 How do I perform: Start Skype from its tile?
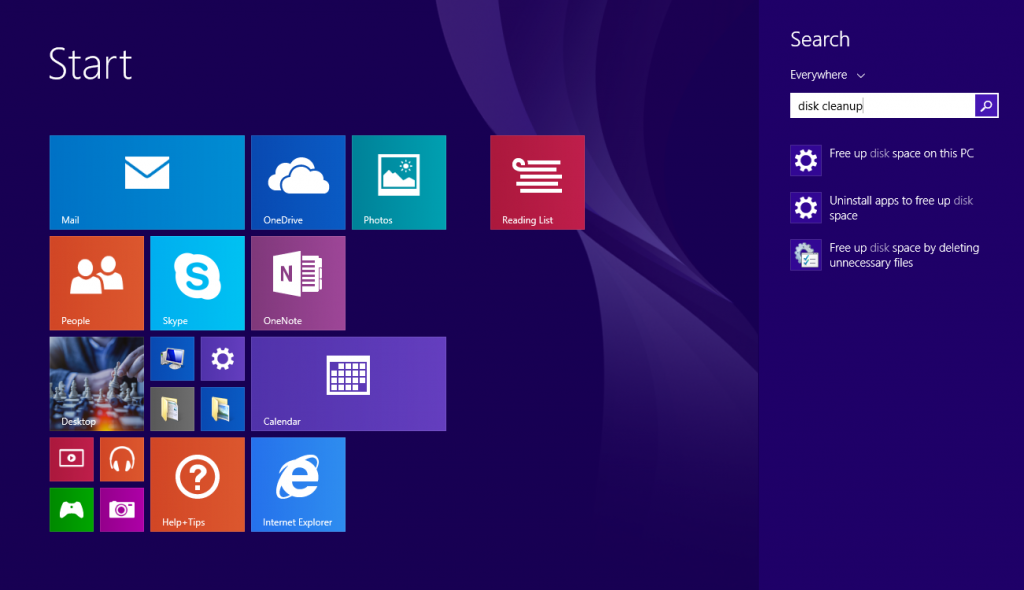point(196,283)
